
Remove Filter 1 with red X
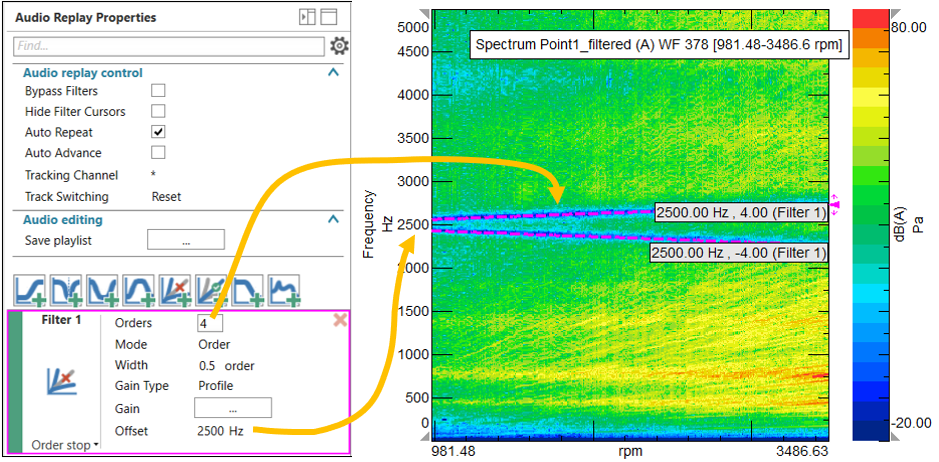coord(340,320)
